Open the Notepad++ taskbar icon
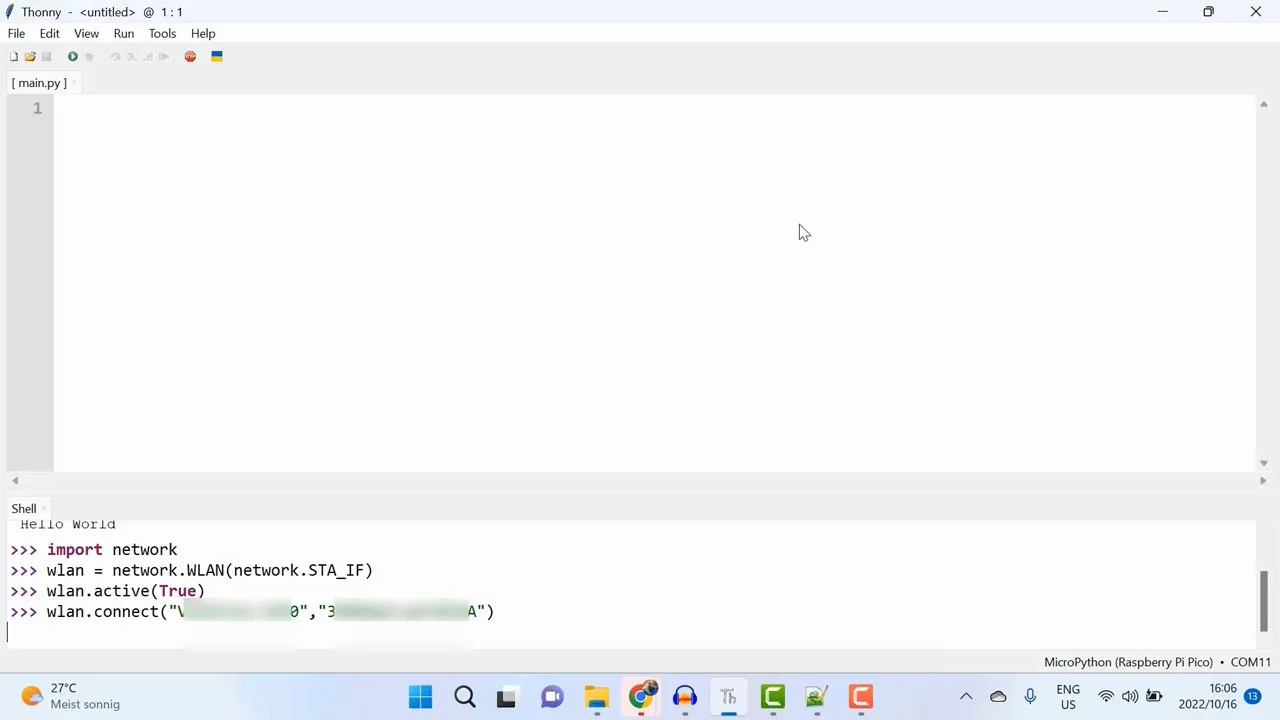 (x=817, y=697)
